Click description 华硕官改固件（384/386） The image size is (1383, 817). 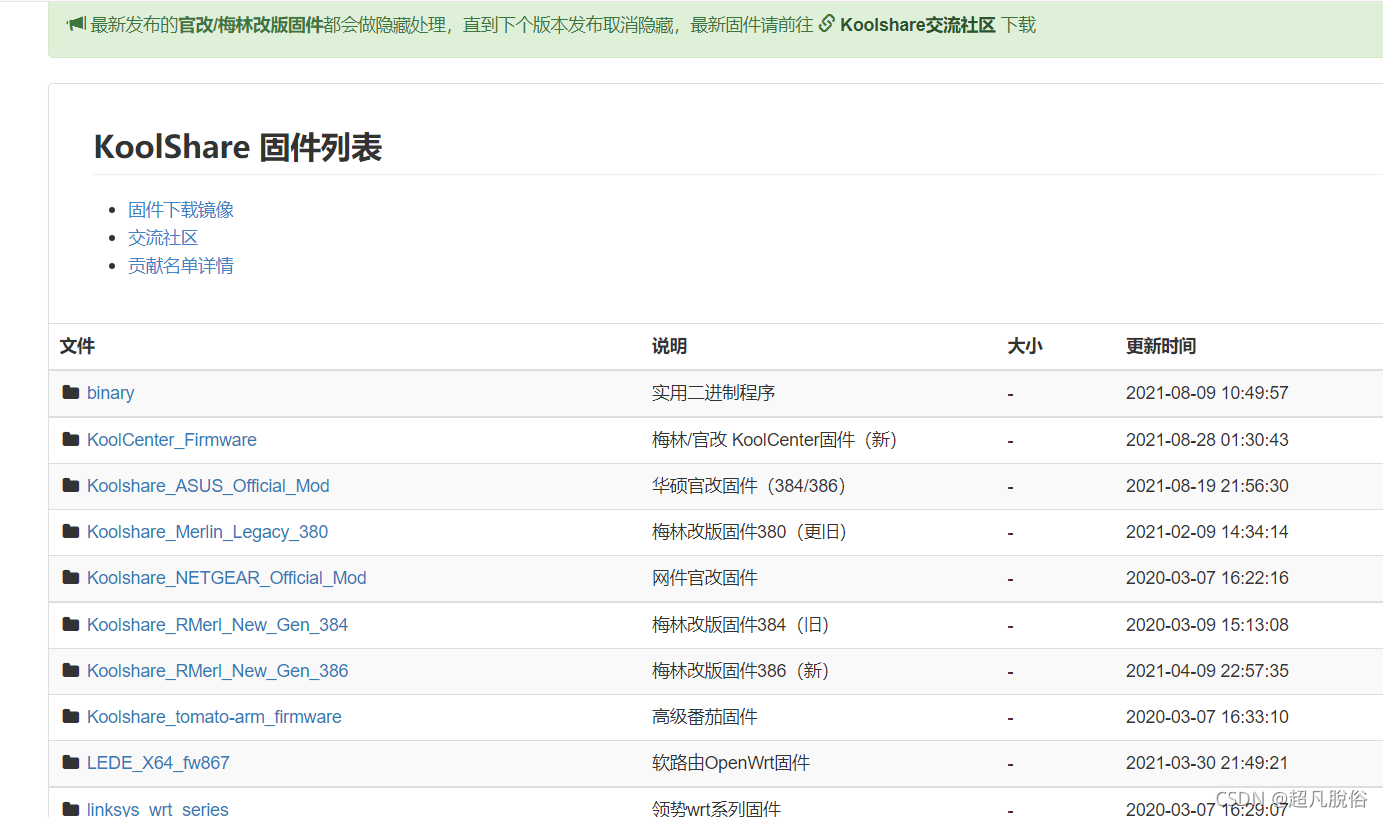(750, 486)
